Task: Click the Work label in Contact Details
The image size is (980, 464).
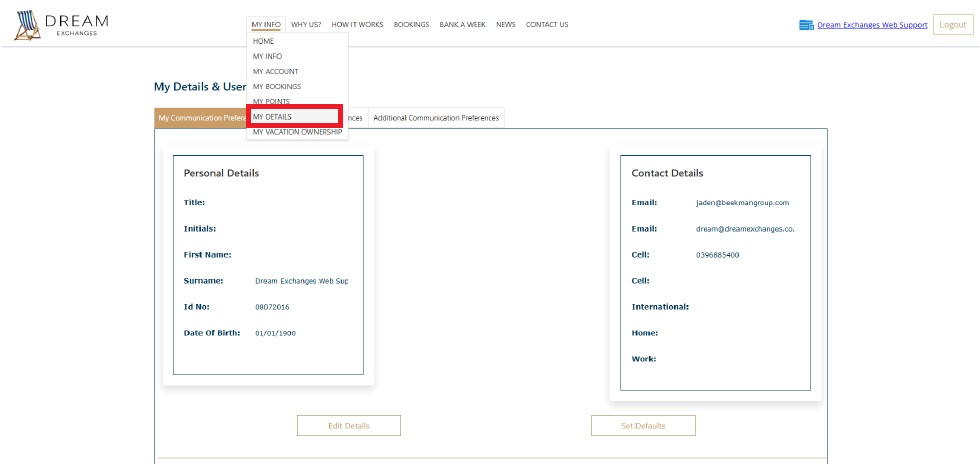Action: 644,360
